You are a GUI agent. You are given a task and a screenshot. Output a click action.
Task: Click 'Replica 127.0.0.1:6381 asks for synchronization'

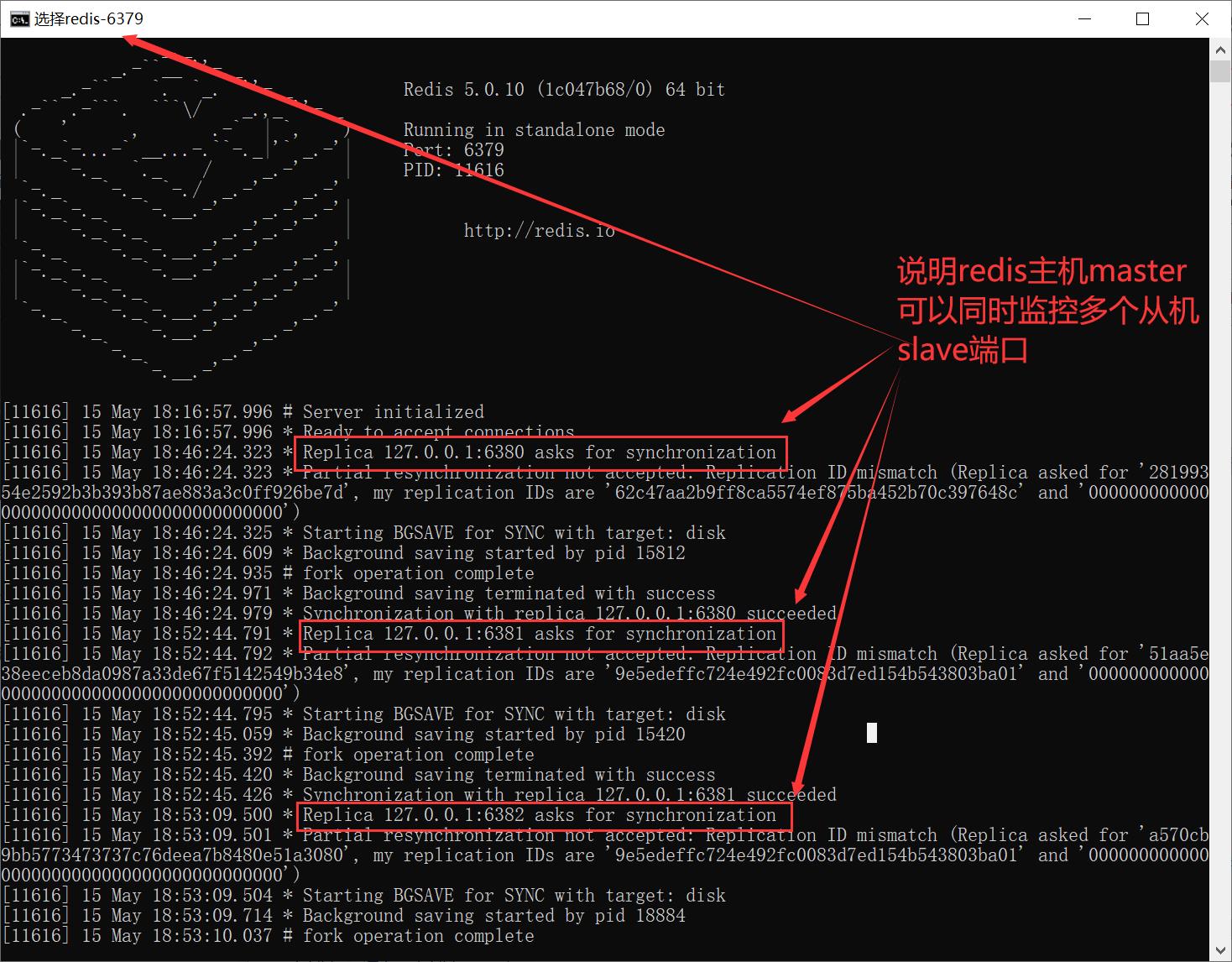(x=540, y=634)
